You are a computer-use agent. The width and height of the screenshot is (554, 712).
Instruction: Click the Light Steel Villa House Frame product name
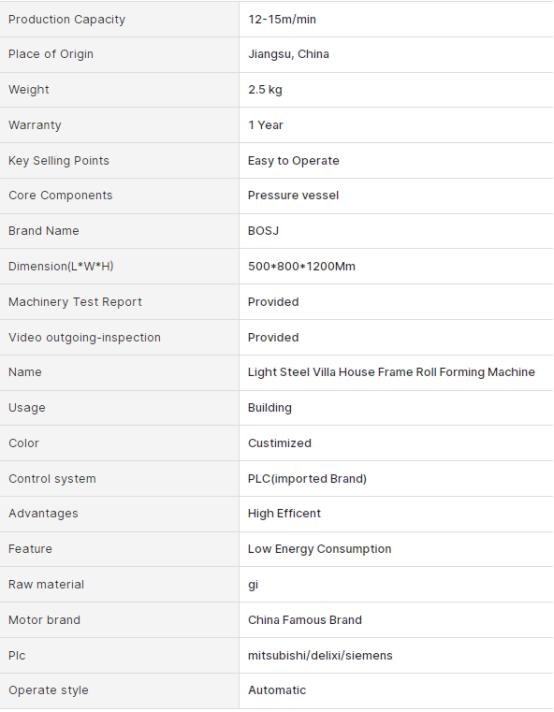391,372
